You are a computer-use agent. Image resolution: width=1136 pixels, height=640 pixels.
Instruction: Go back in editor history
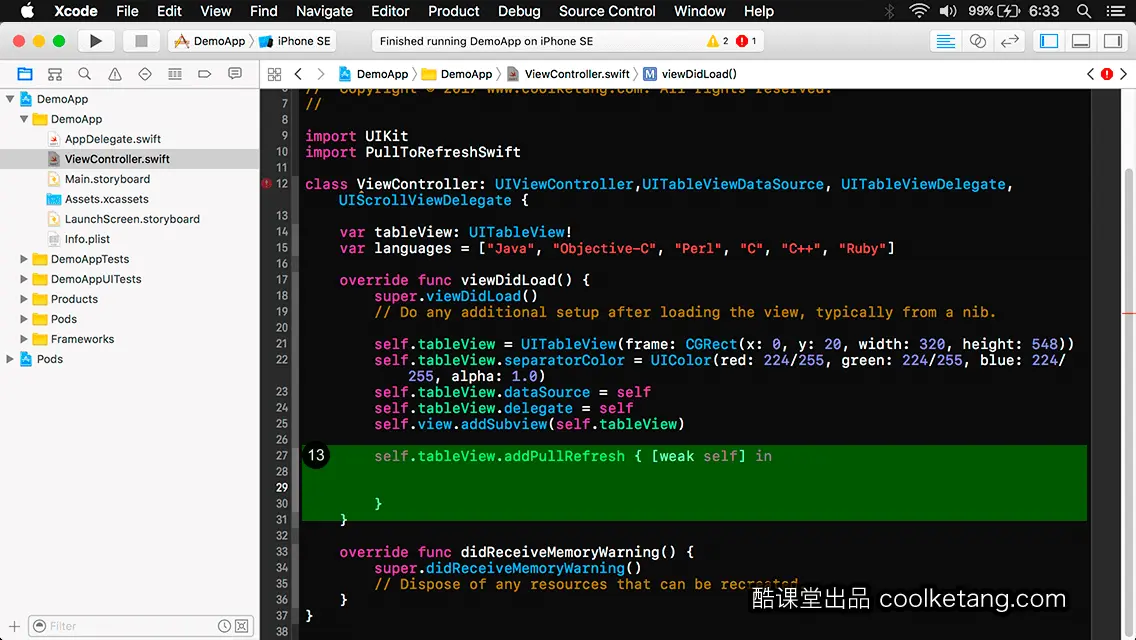coord(298,74)
